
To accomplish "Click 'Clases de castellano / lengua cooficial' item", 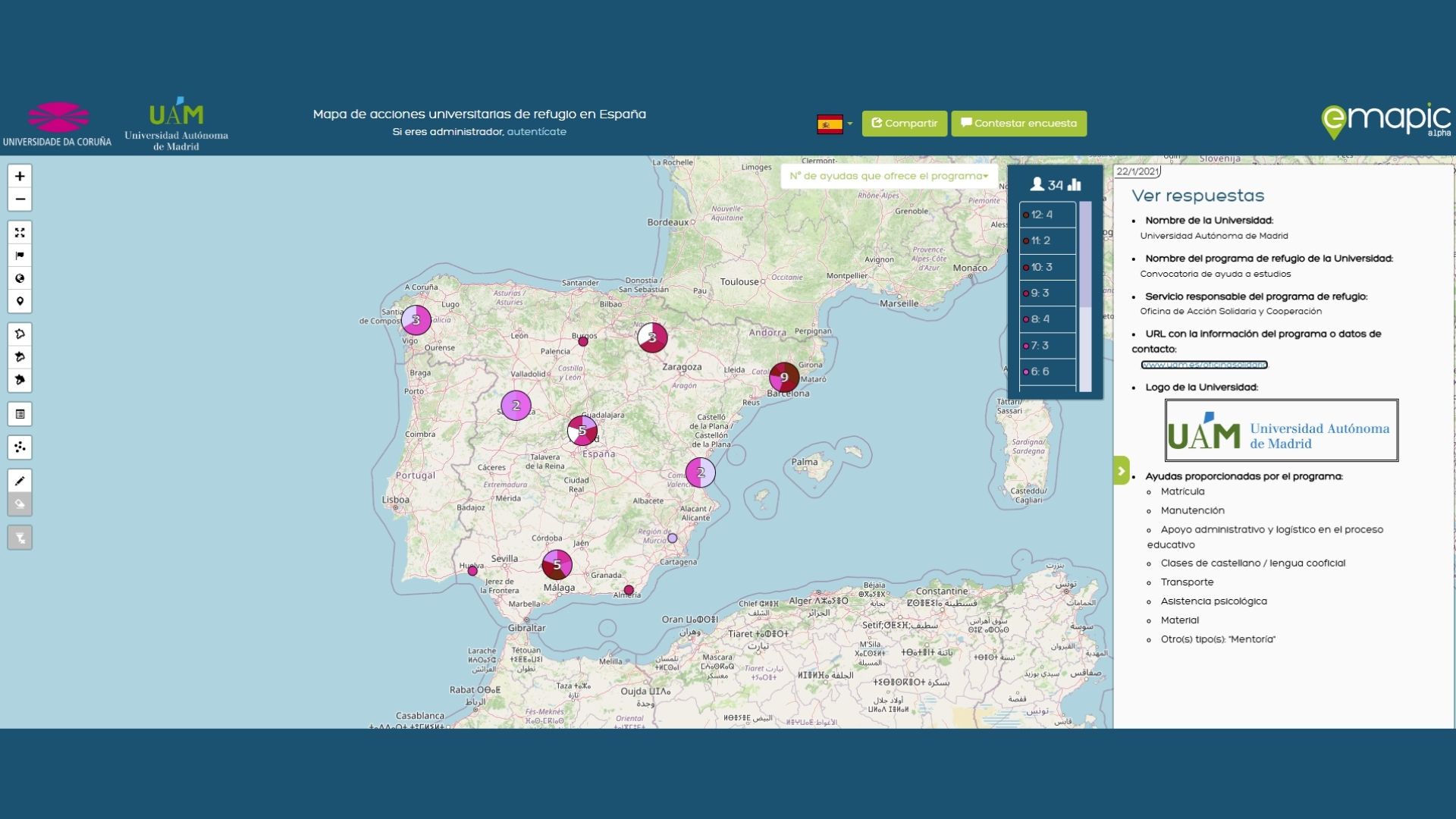I will 1253,563.
